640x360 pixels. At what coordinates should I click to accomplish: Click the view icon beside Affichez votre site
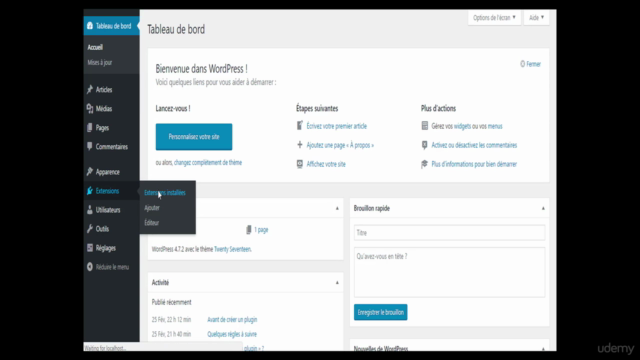300,164
